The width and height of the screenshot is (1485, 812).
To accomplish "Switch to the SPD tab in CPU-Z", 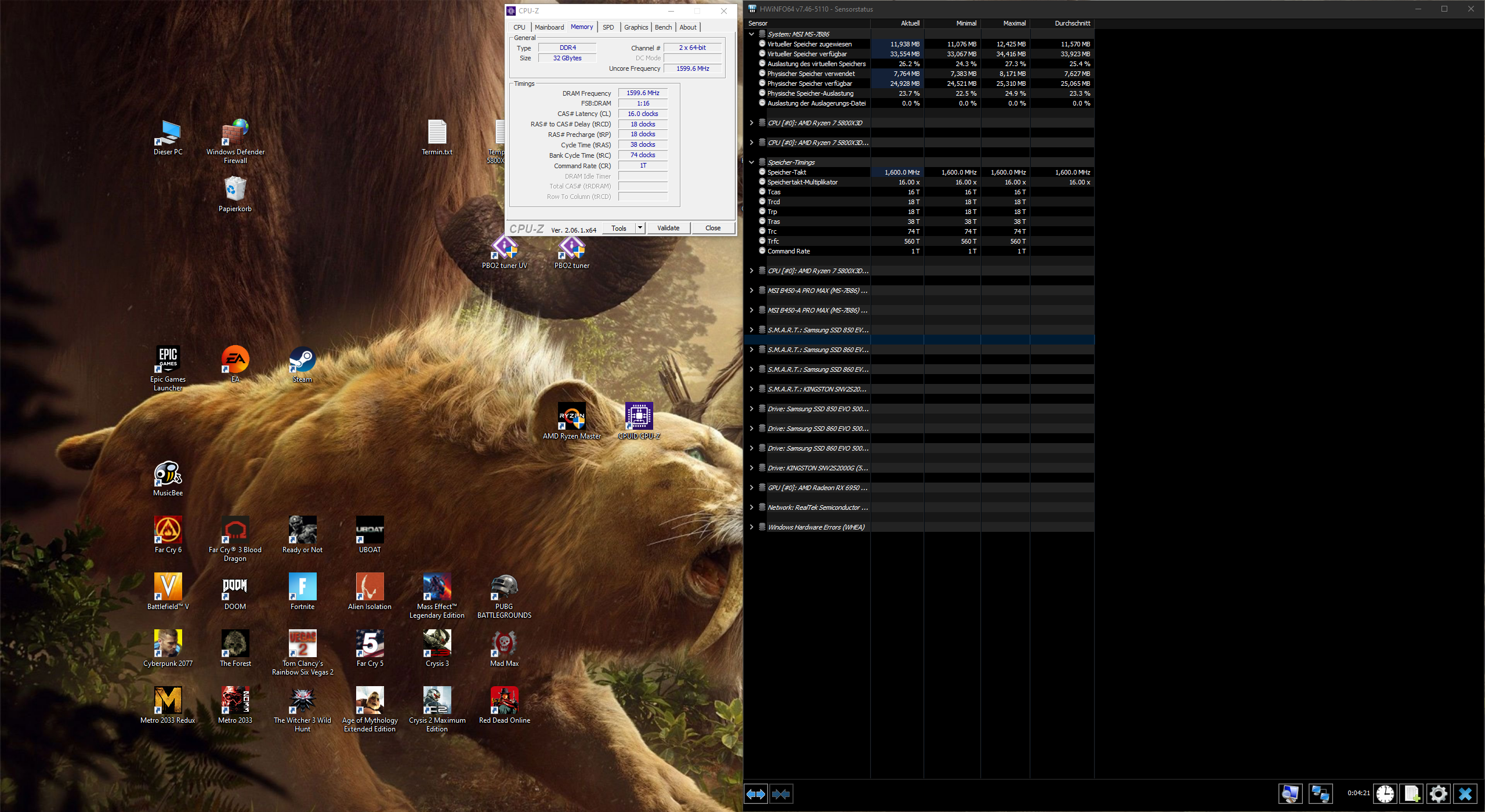I will 608,27.
